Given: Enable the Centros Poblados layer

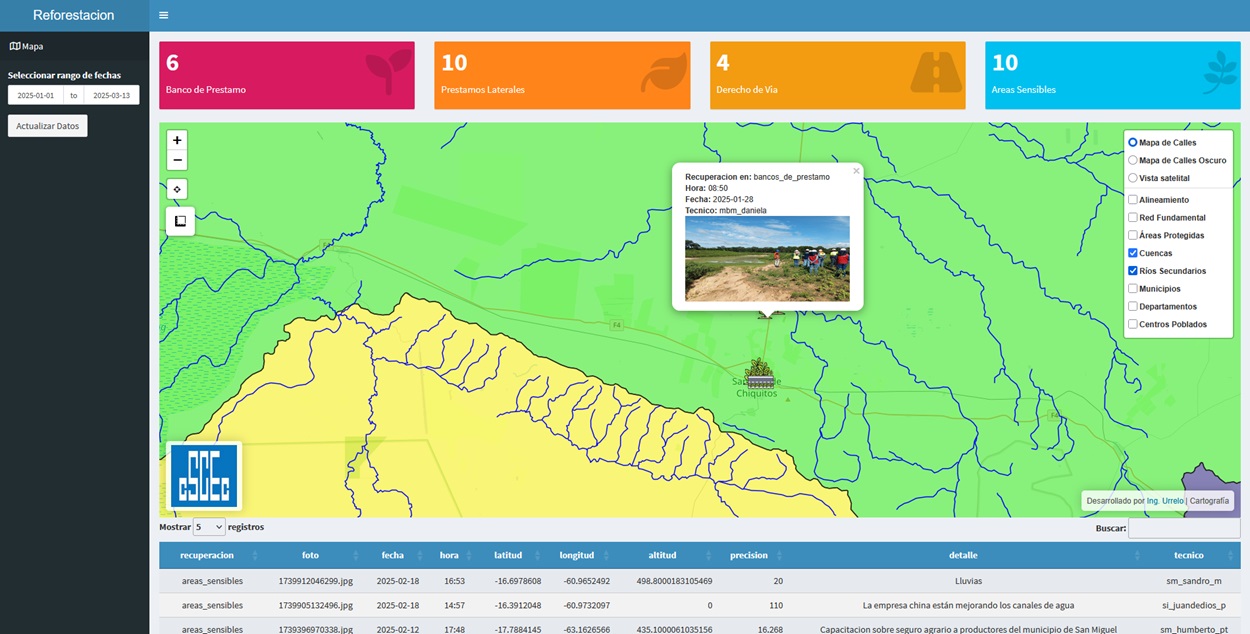Looking at the screenshot, I should point(1133,324).
